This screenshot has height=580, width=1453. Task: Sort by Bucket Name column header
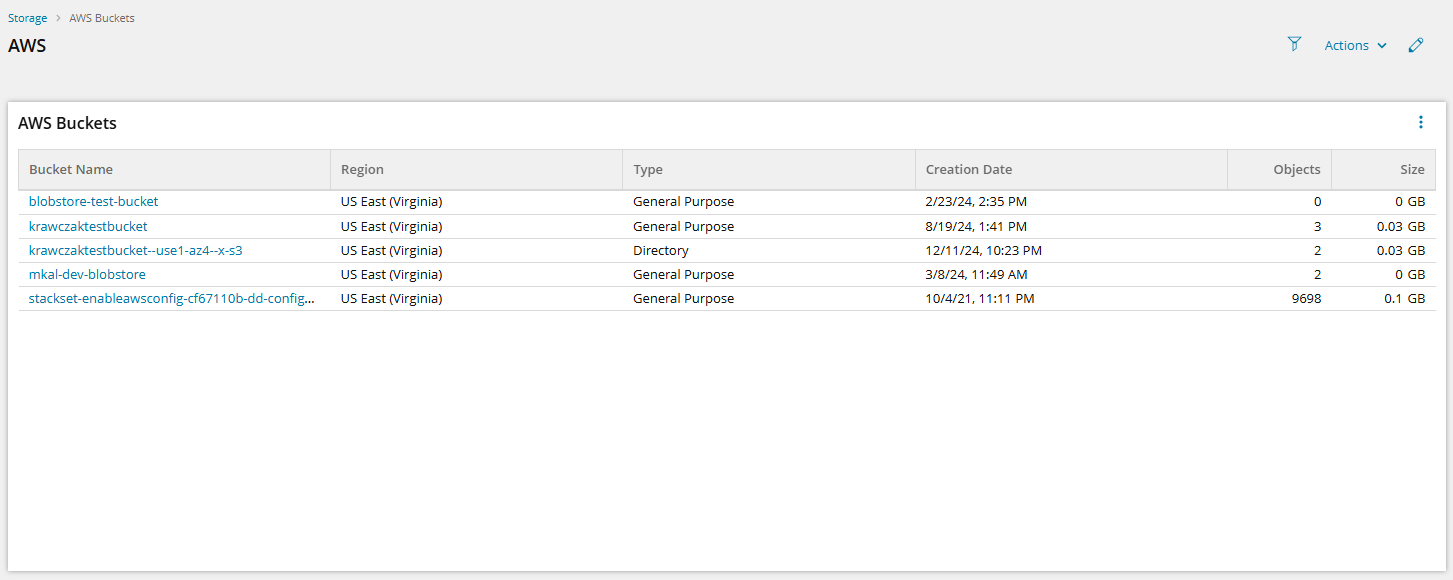(x=71, y=170)
